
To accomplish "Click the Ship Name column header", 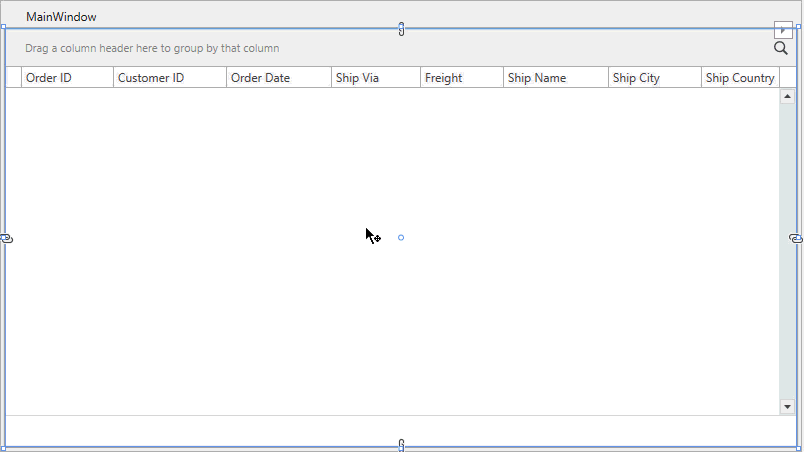I will coord(556,77).
